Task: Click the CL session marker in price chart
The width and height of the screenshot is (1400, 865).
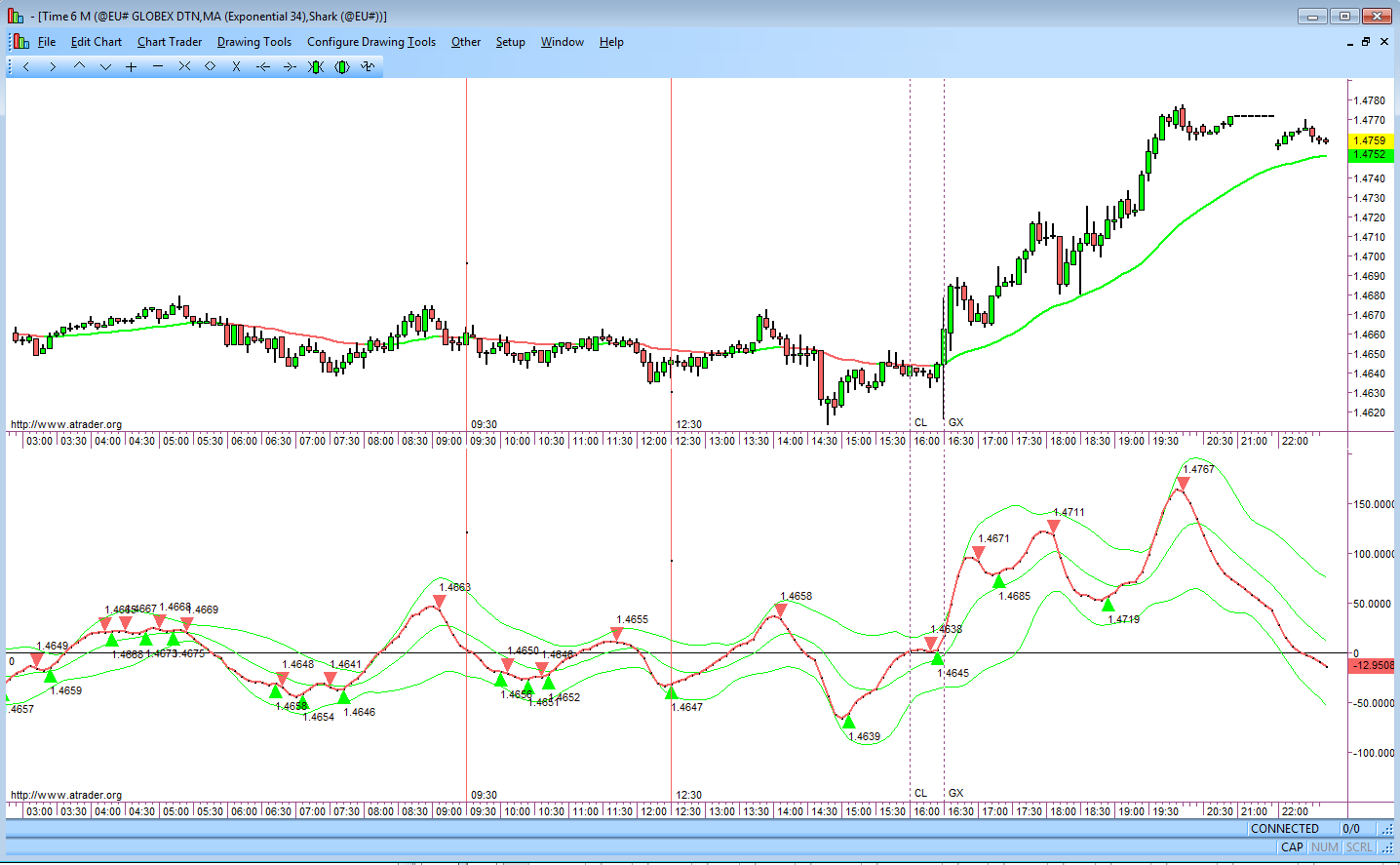Action: pos(921,422)
